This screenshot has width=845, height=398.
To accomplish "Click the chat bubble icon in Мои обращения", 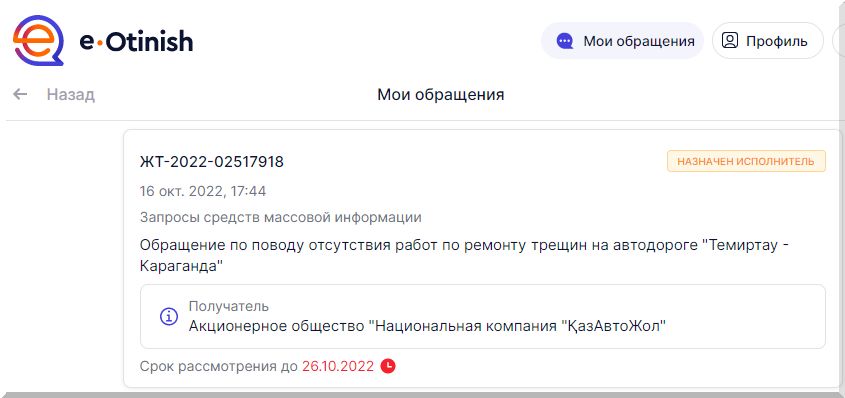I will pyautogui.click(x=565, y=41).
